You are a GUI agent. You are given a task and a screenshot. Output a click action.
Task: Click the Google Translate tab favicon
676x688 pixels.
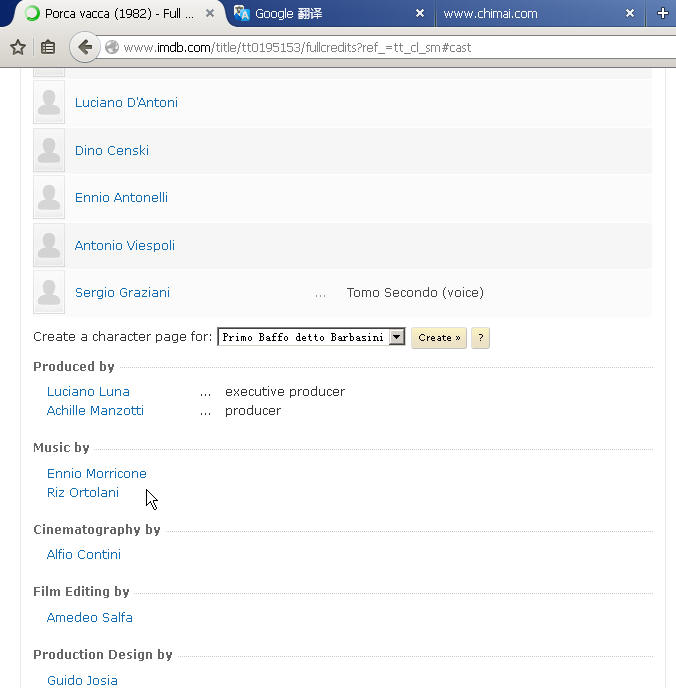(x=241, y=13)
